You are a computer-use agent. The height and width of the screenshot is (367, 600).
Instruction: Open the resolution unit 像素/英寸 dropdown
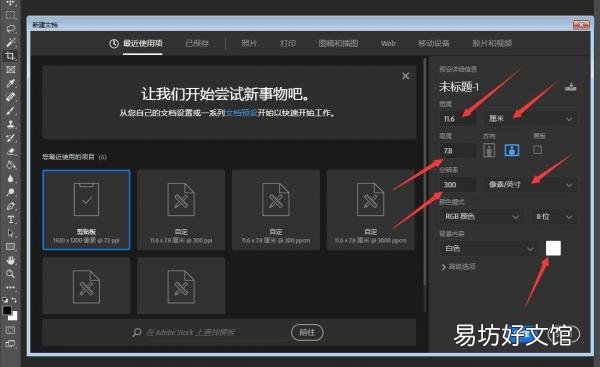tap(530, 185)
